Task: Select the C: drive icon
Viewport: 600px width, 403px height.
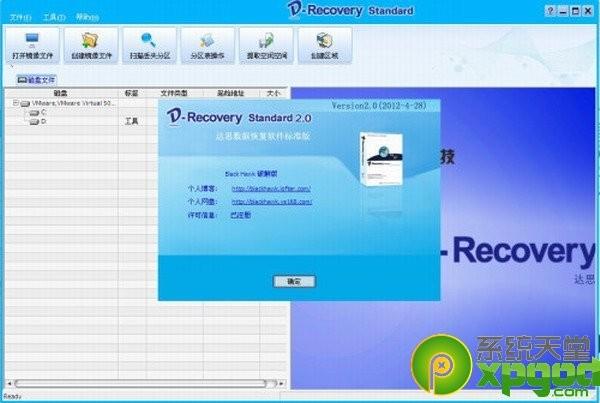Action: tap(34, 113)
